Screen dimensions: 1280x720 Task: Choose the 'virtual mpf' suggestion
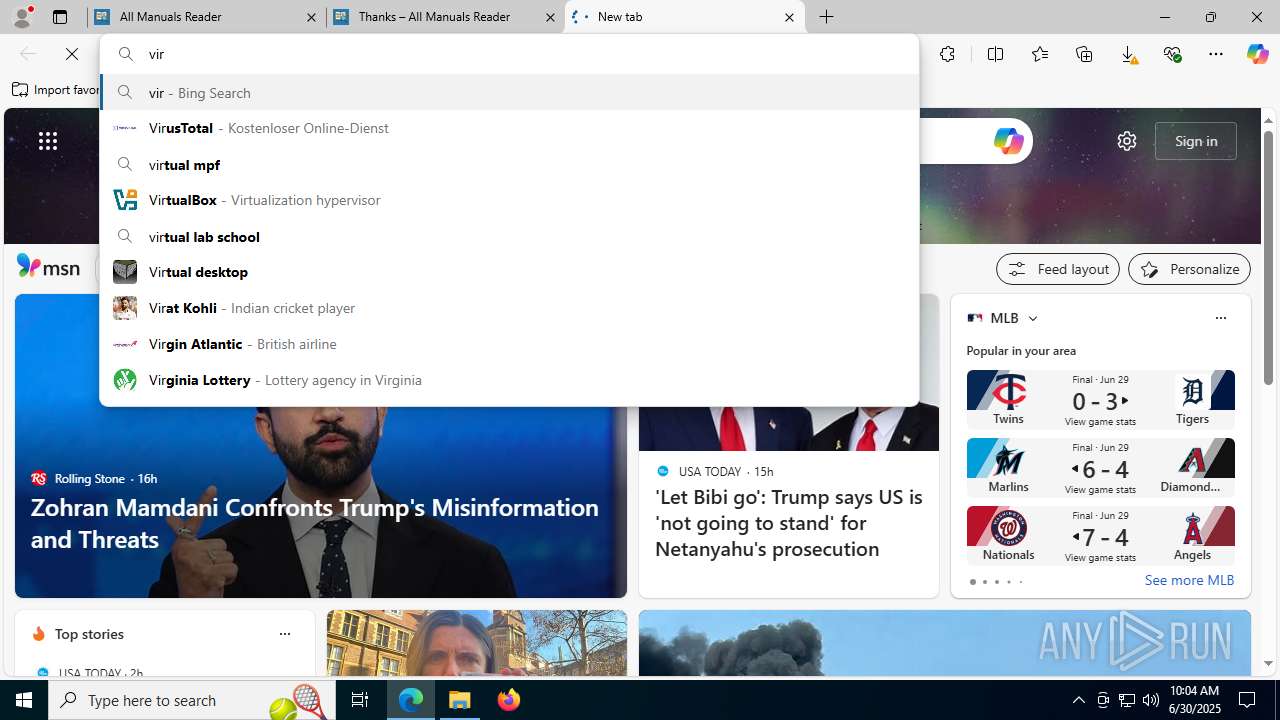click(509, 164)
